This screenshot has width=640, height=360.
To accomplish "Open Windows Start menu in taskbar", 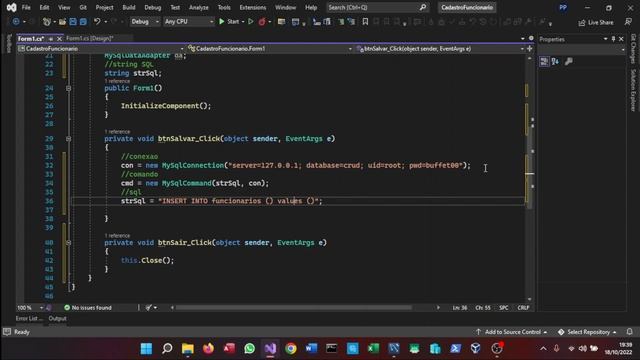I will (x=146, y=348).
